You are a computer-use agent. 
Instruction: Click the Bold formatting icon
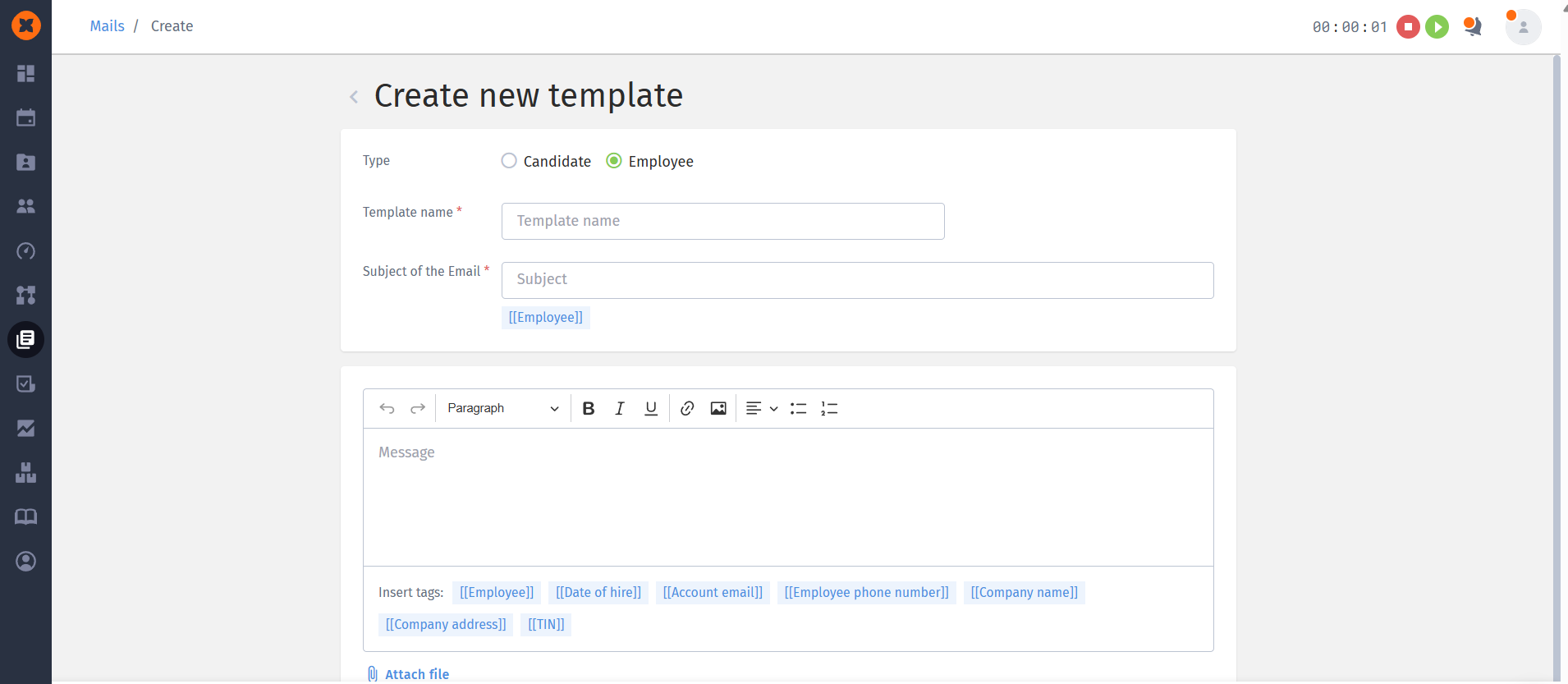pyautogui.click(x=588, y=409)
